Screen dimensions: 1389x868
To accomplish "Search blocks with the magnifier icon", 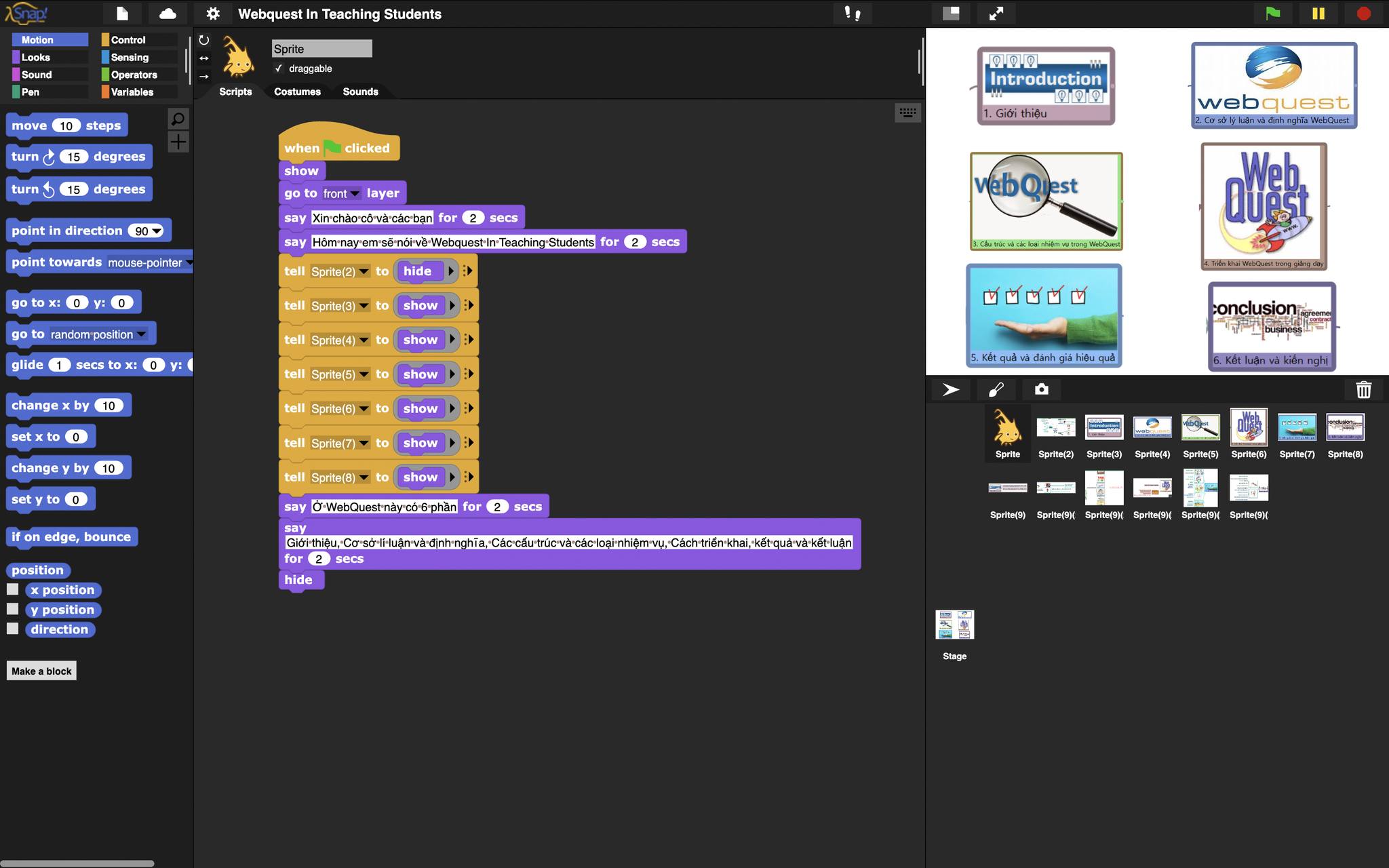I will tap(178, 119).
